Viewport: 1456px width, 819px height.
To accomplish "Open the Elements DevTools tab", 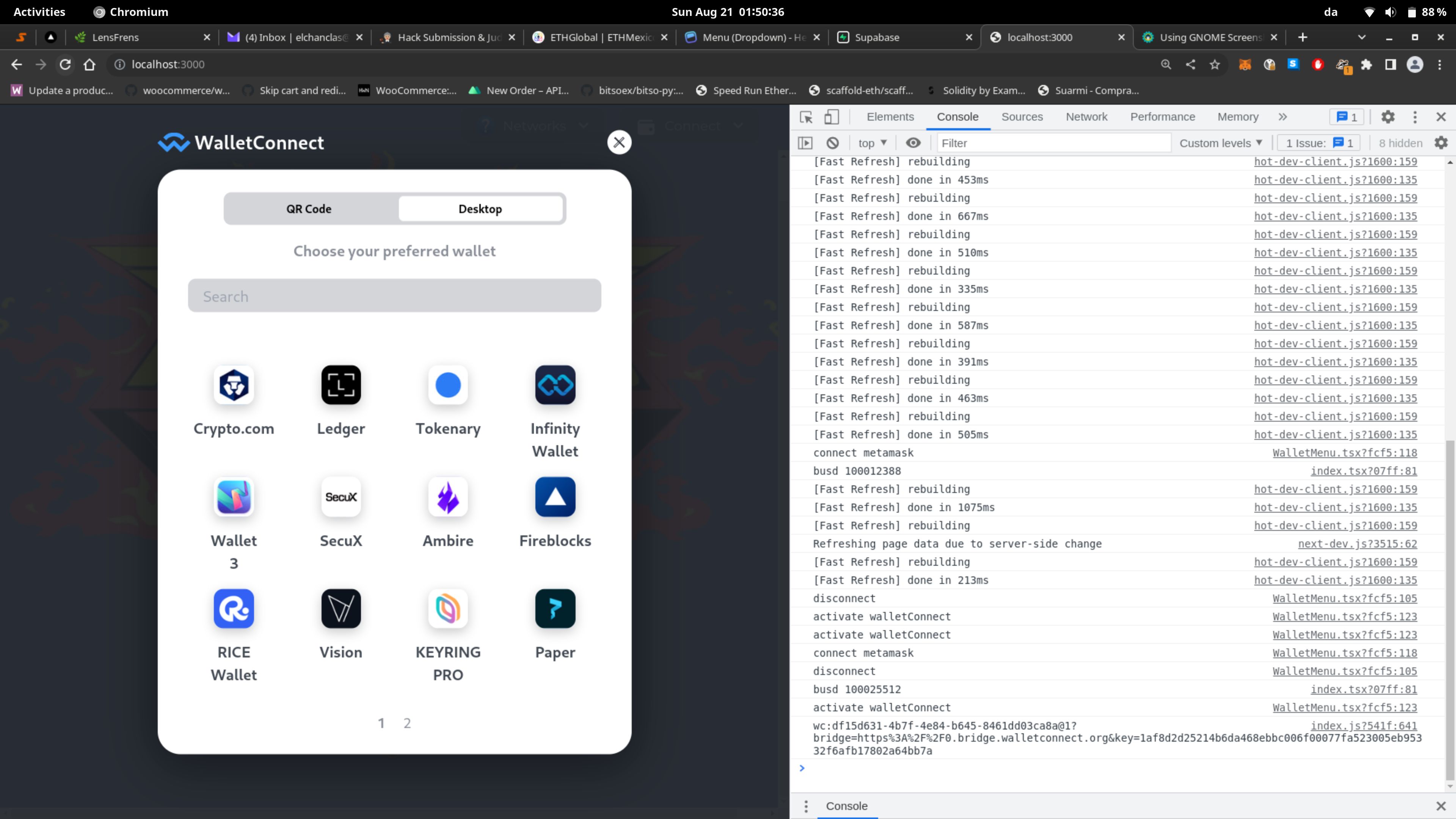I will tap(890, 117).
